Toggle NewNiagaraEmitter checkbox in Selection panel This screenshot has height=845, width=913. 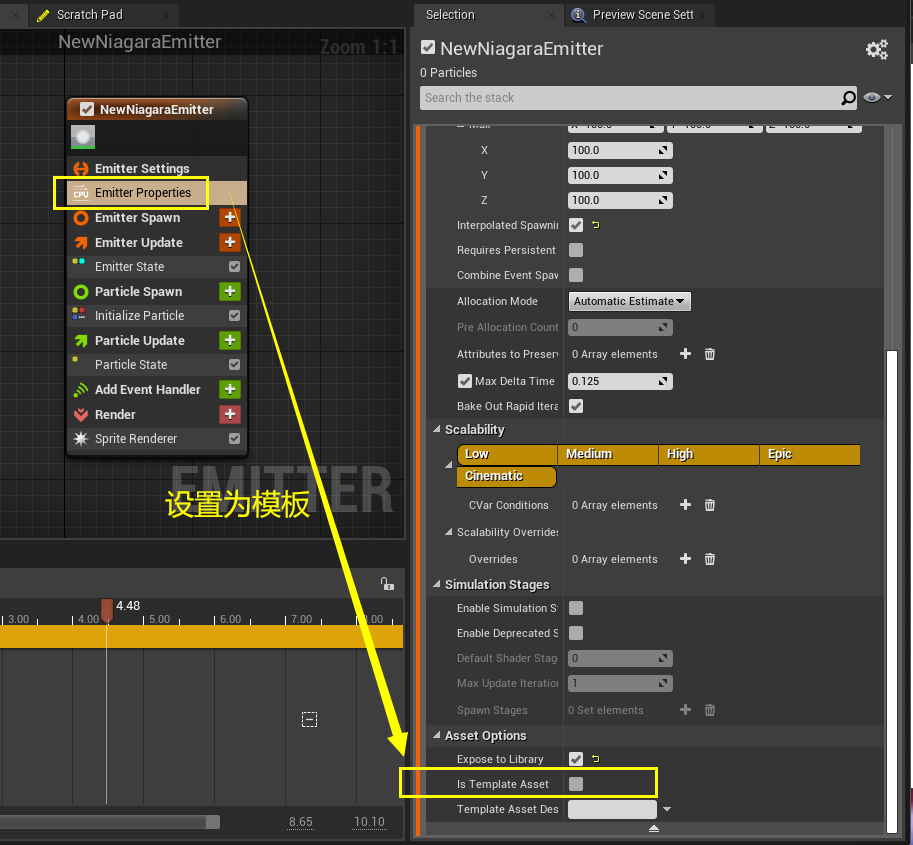428,47
